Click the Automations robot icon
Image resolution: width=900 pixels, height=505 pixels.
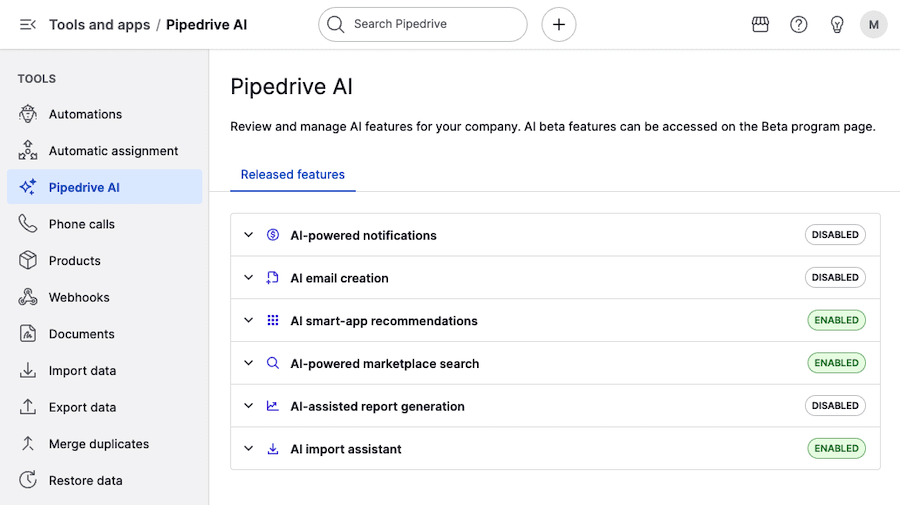coord(28,114)
